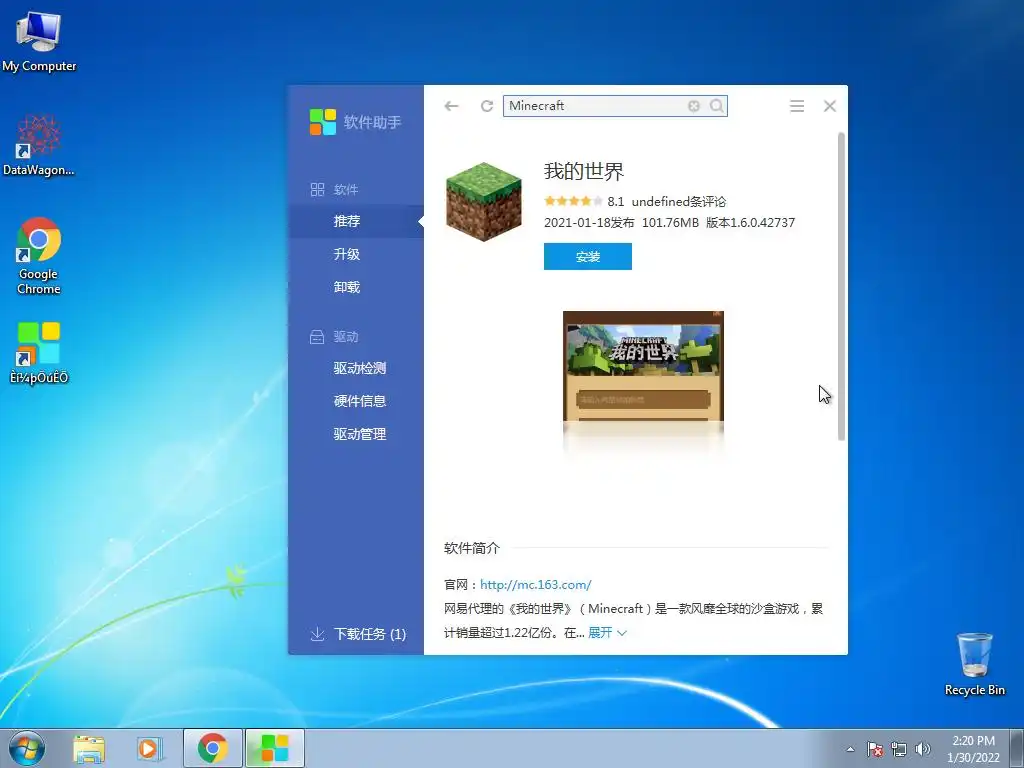The width and height of the screenshot is (1024, 768).
Task: Open the 我的世界 screenshot thumbnail
Action: point(643,366)
